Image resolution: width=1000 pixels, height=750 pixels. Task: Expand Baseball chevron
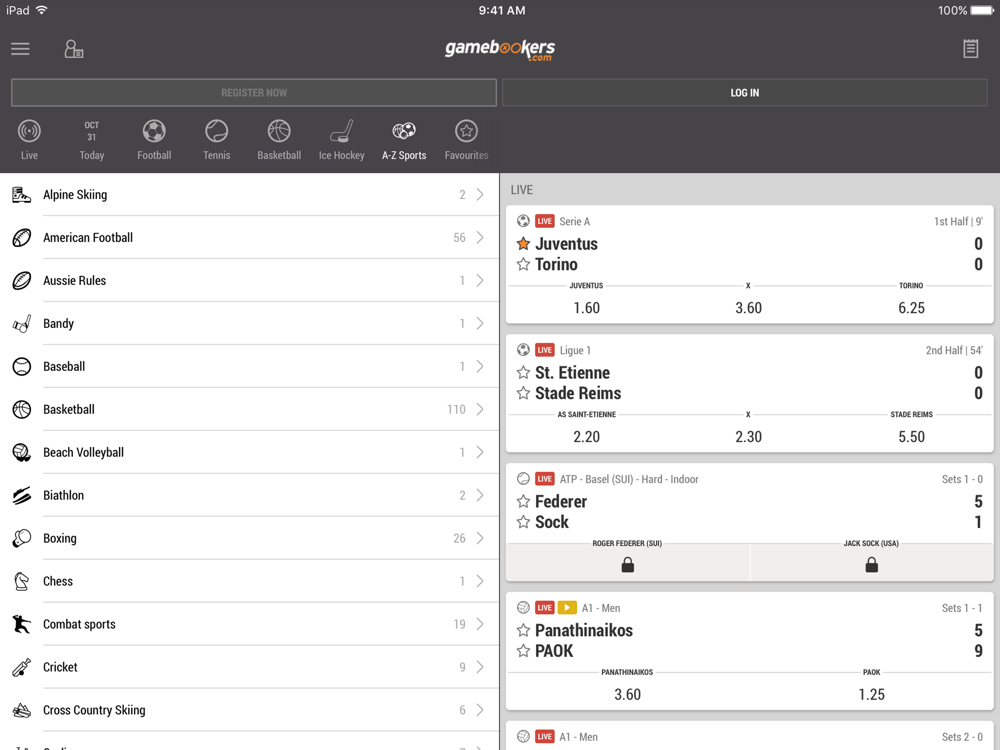pos(480,366)
